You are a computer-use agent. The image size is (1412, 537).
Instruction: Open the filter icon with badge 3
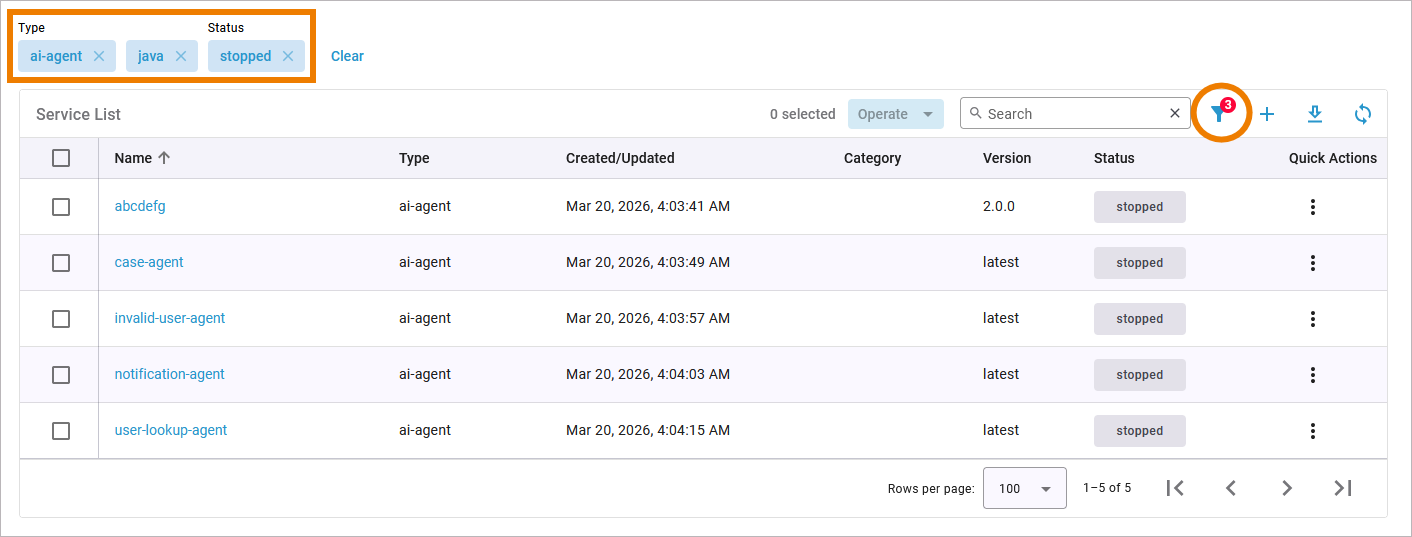click(1220, 114)
